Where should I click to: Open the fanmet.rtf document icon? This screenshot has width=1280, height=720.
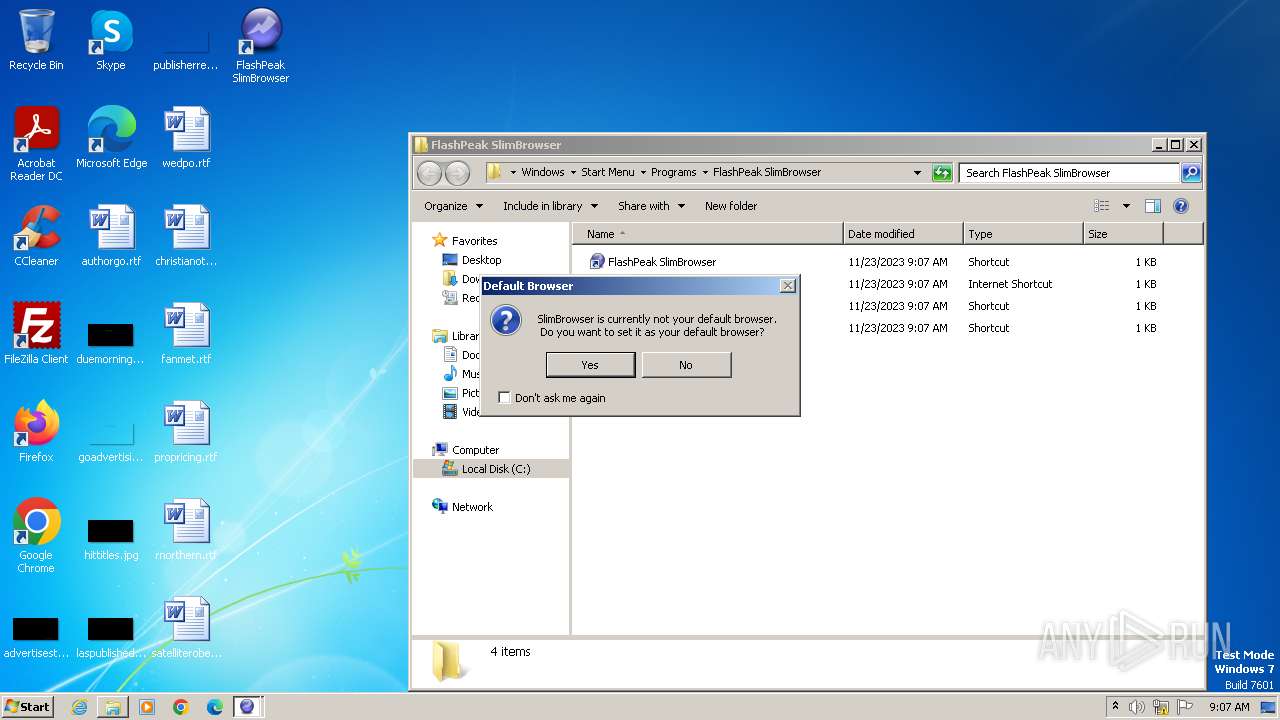(186, 334)
